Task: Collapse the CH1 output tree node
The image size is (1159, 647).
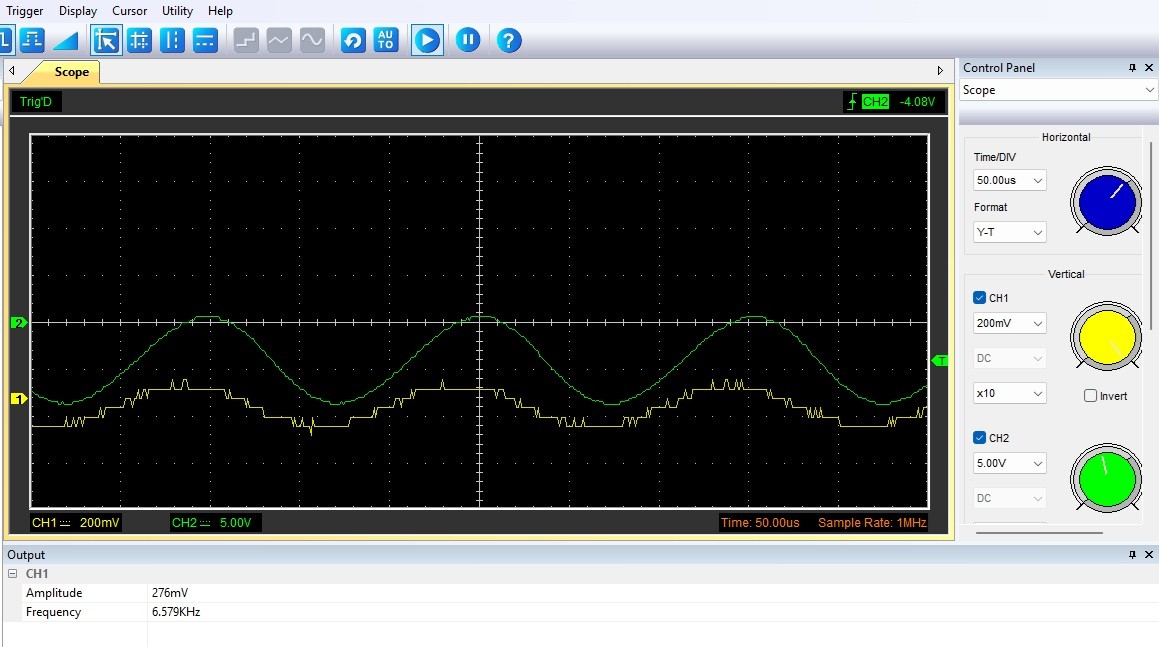Action: (x=13, y=573)
